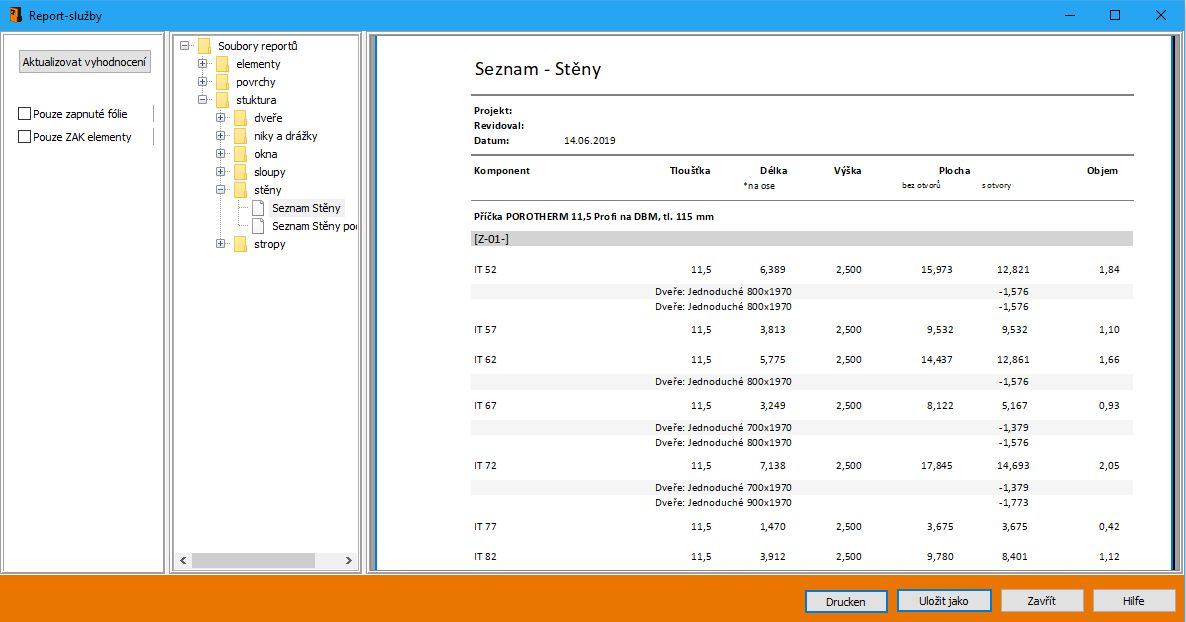Select the 'okna' folder icon
The height and width of the screenshot is (622, 1186).
(240, 154)
